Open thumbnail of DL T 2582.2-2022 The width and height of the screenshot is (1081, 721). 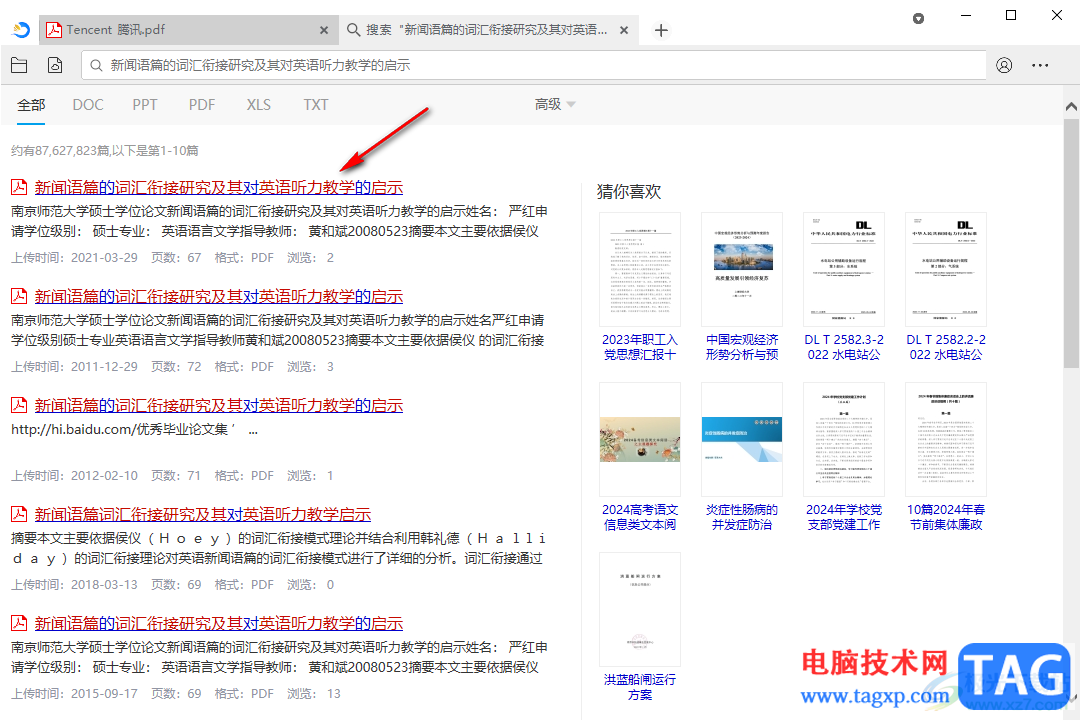[946, 270]
